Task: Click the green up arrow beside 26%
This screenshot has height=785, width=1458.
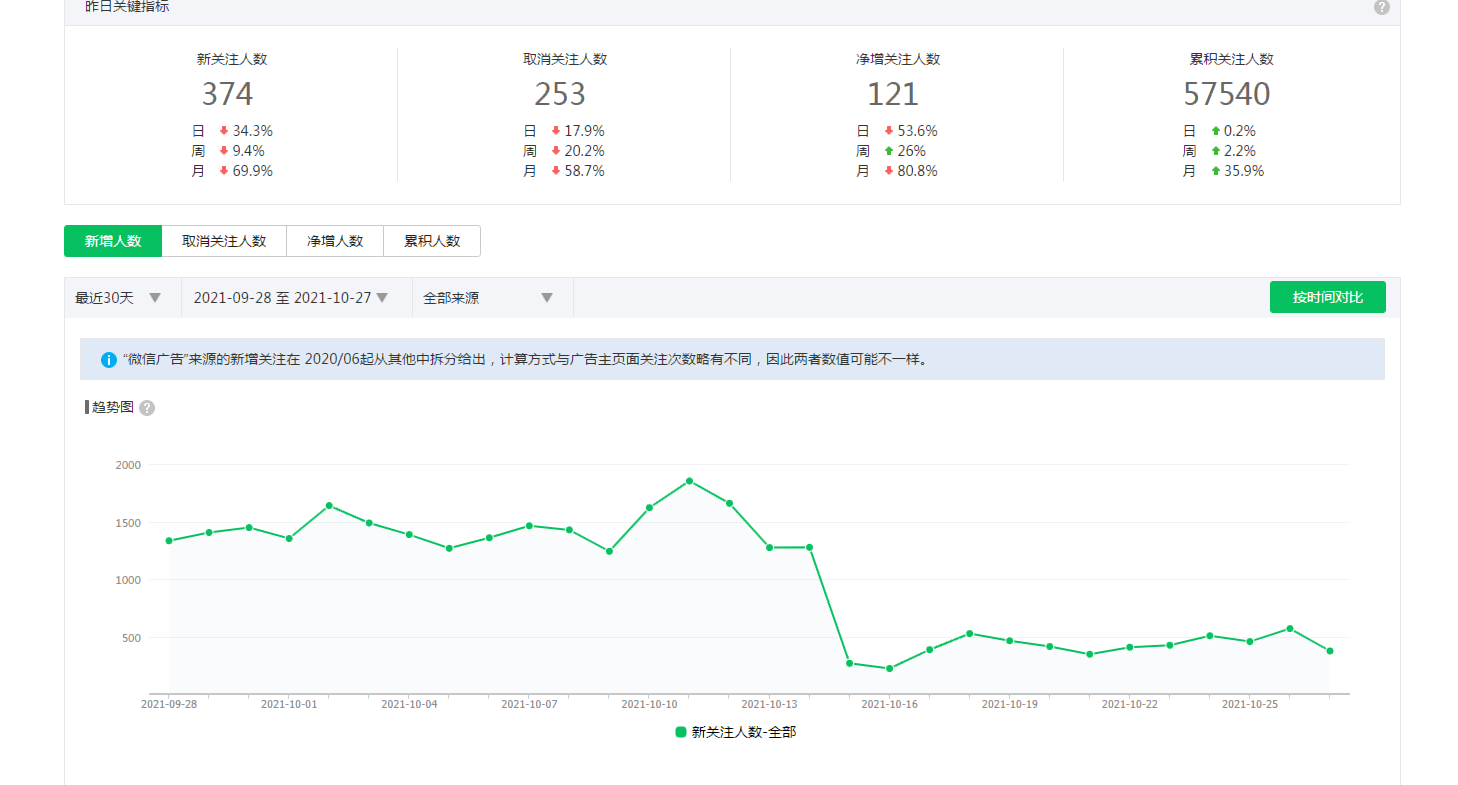Action: [889, 151]
